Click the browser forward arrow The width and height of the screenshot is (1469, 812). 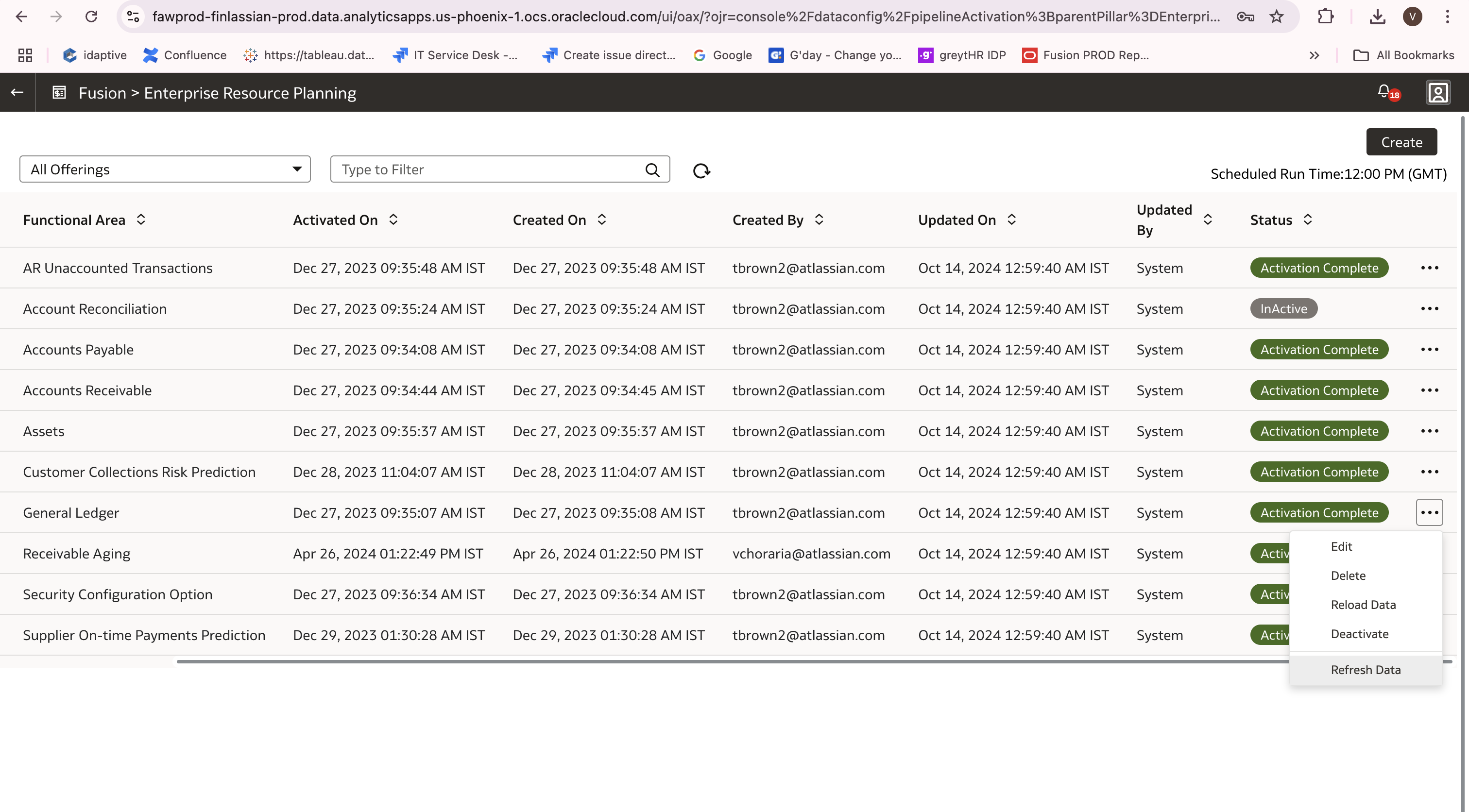point(56,17)
